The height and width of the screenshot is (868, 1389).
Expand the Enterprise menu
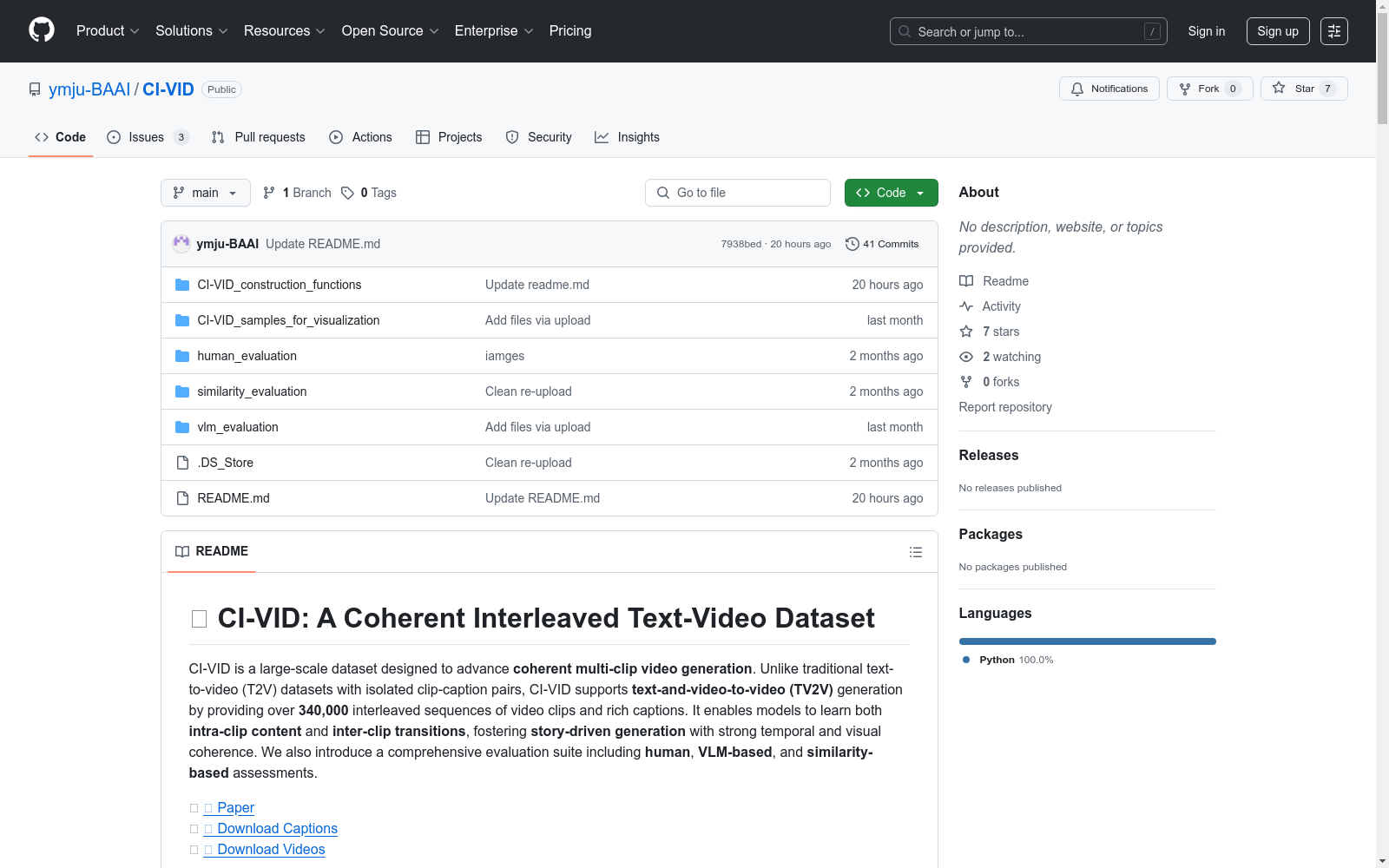[494, 30]
